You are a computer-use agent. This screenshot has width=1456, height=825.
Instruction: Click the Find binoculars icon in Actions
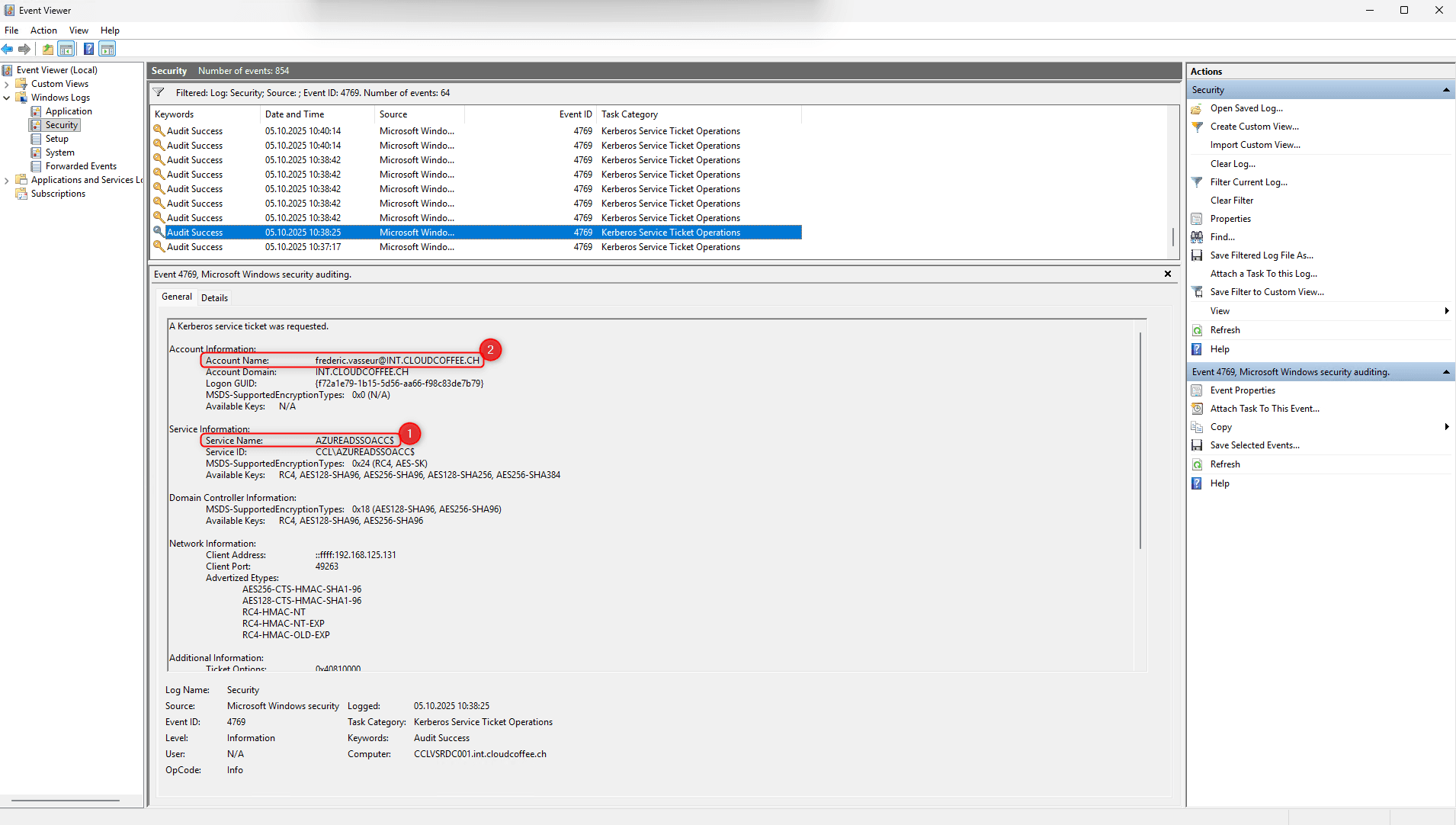pos(1197,237)
